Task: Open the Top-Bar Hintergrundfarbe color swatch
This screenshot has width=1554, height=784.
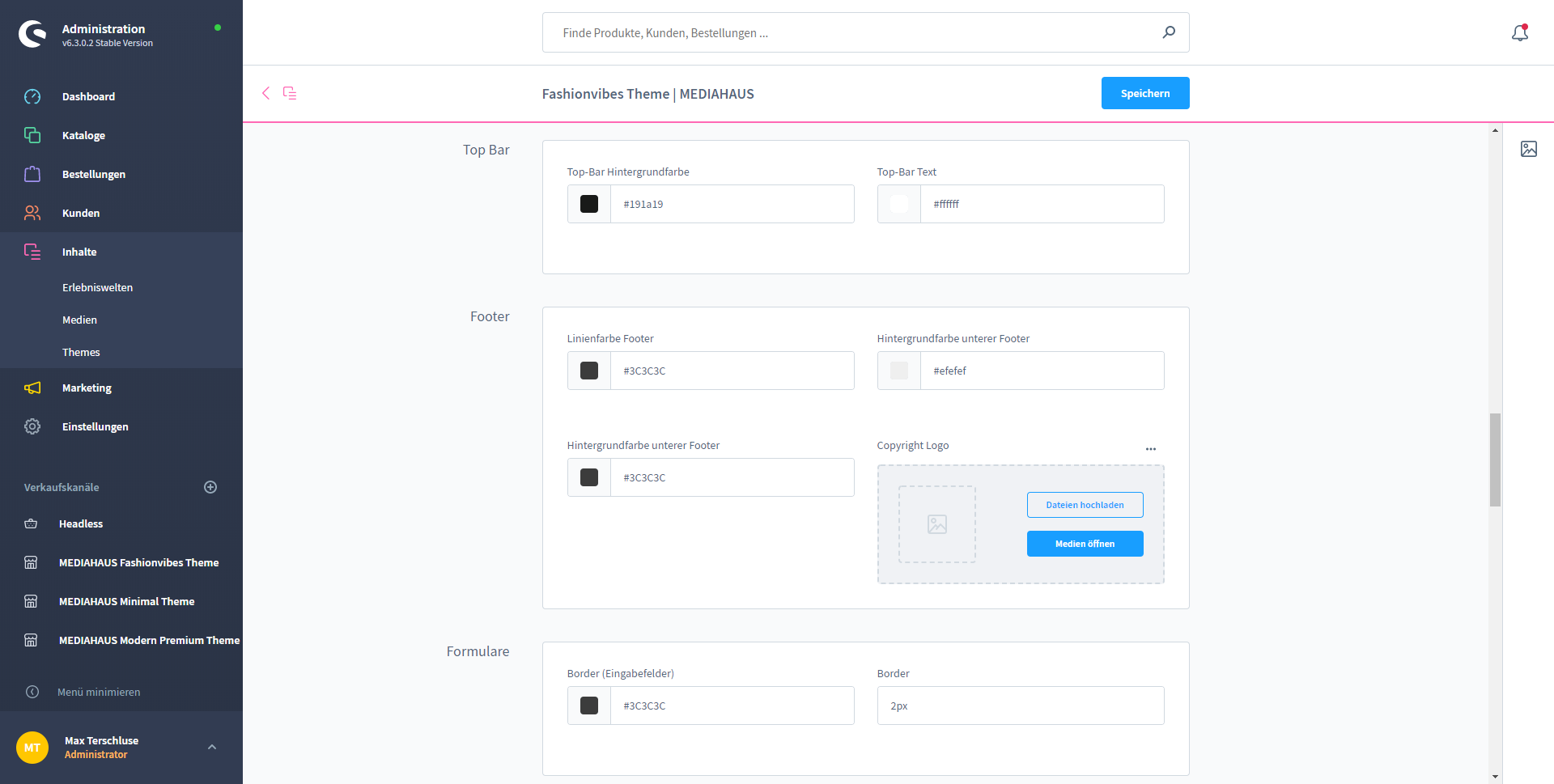Action: 589,204
